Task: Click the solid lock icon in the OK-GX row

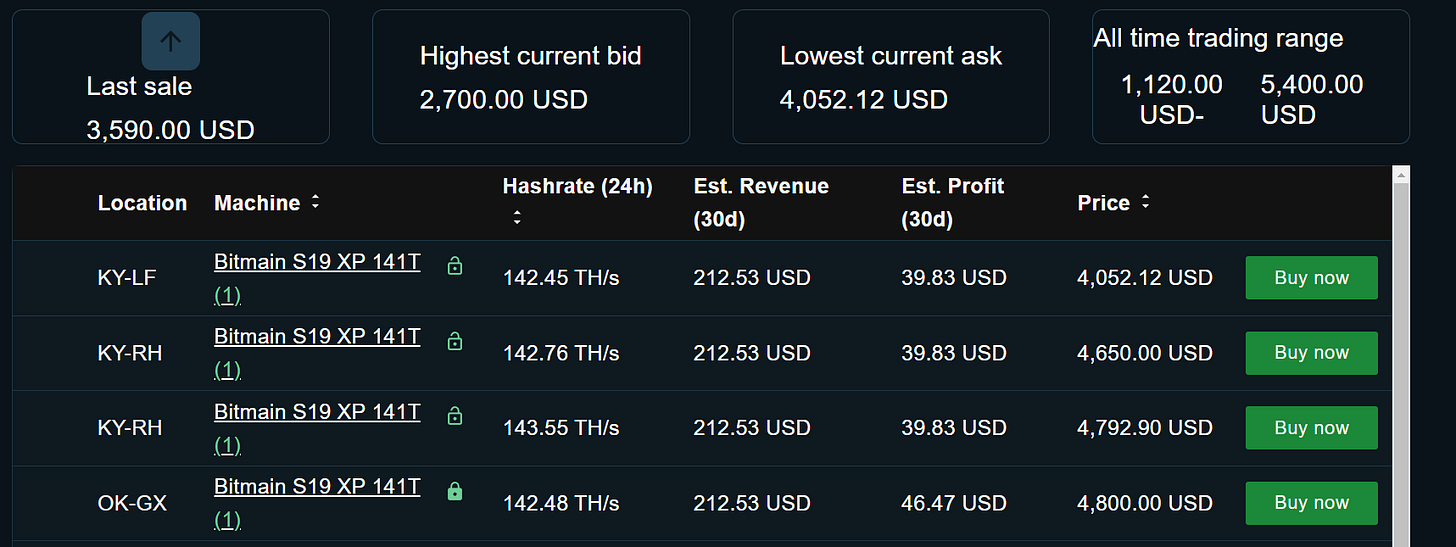Action: pyautogui.click(x=455, y=491)
